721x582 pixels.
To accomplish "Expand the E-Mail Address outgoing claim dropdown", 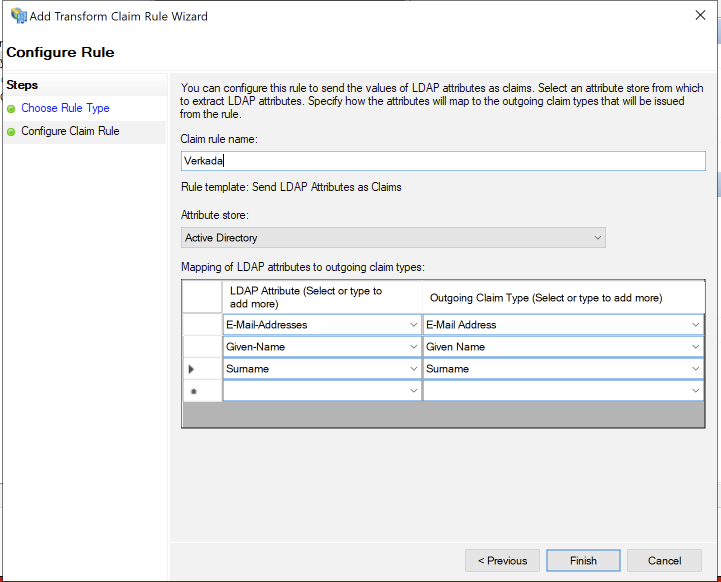I will [695, 325].
